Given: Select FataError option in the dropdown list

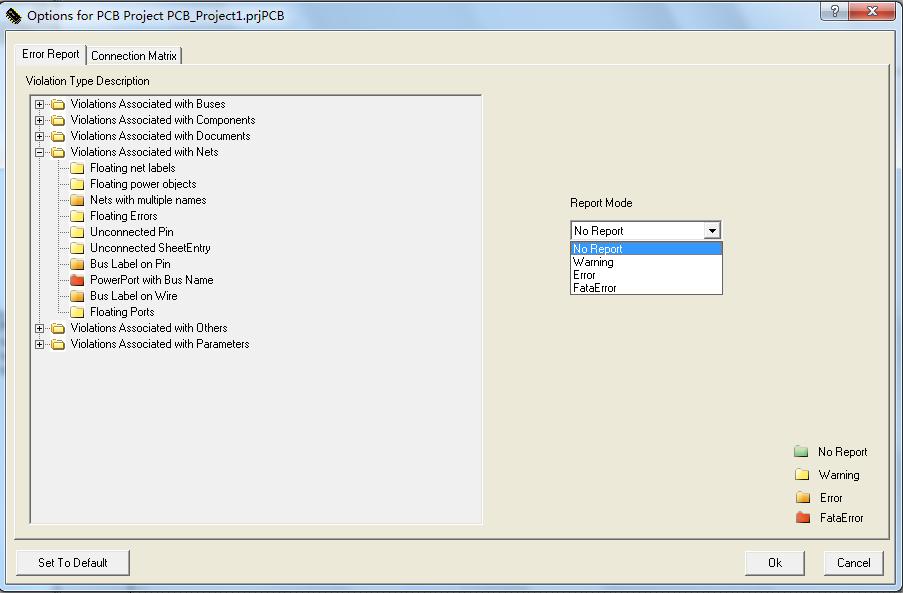Looking at the screenshot, I should (x=595, y=288).
